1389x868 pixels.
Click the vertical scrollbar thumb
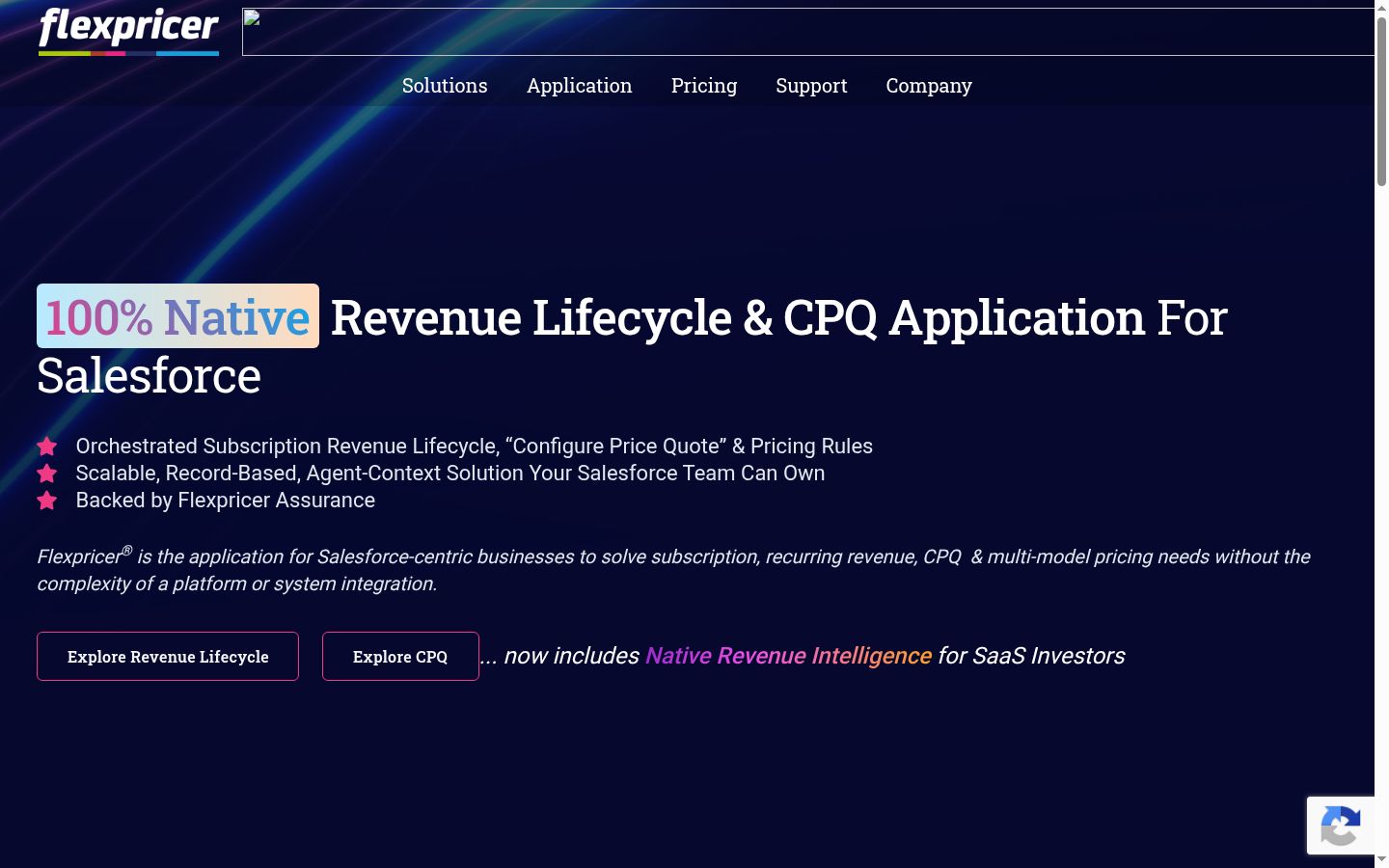(x=1381, y=101)
